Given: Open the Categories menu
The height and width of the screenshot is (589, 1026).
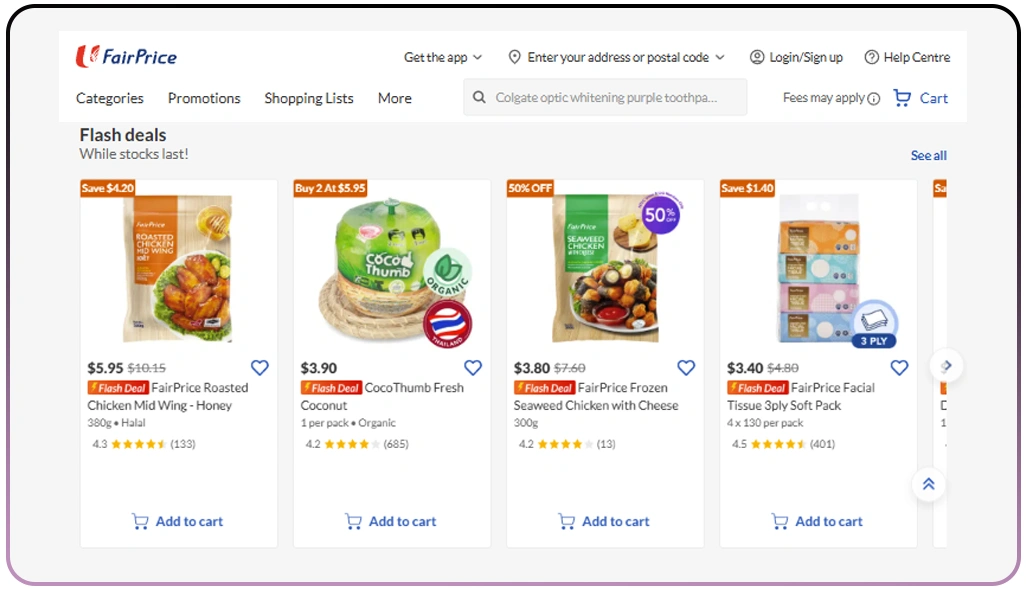Looking at the screenshot, I should [110, 98].
